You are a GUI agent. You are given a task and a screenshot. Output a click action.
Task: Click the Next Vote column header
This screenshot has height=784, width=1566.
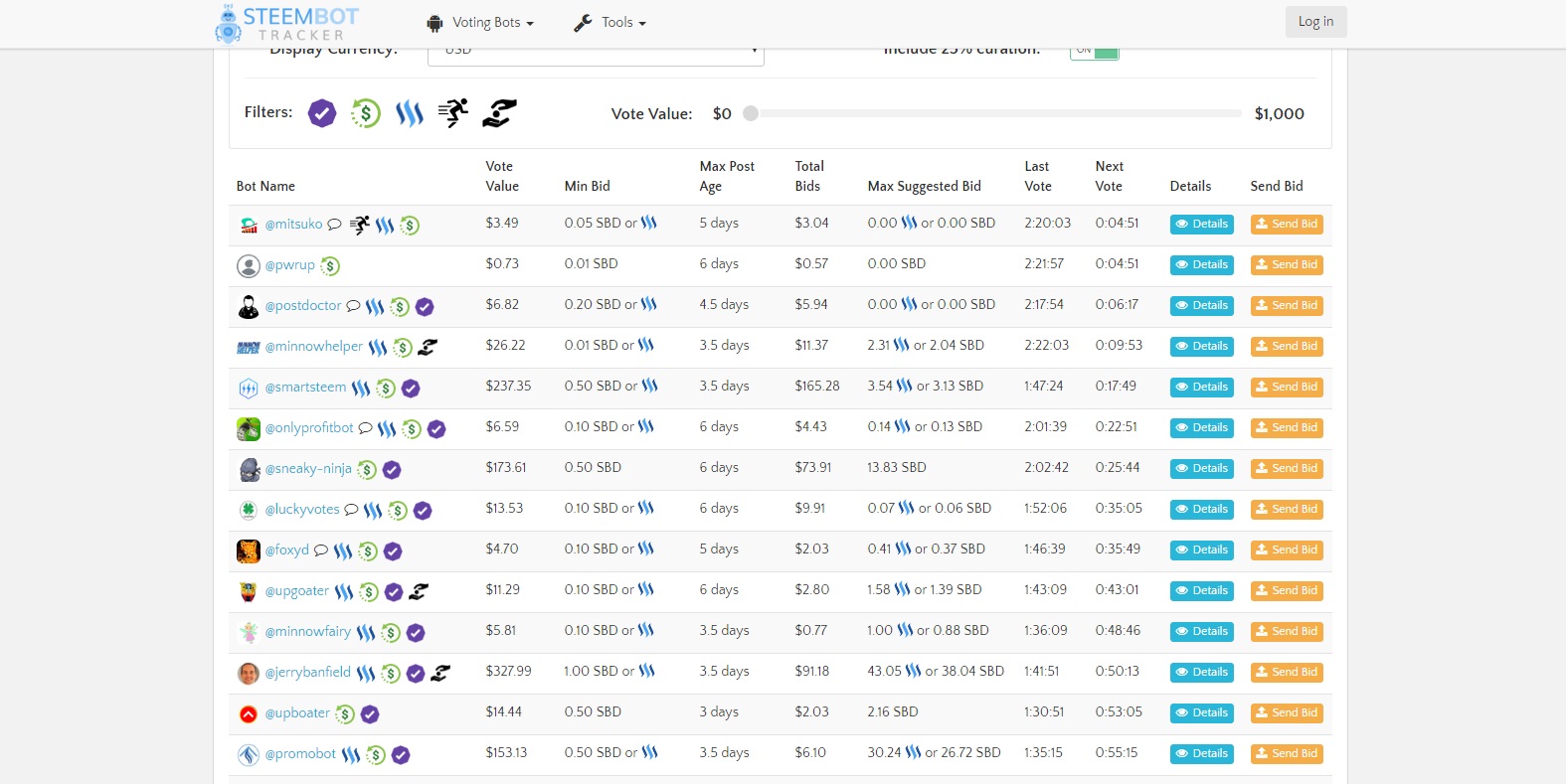point(1110,176)
